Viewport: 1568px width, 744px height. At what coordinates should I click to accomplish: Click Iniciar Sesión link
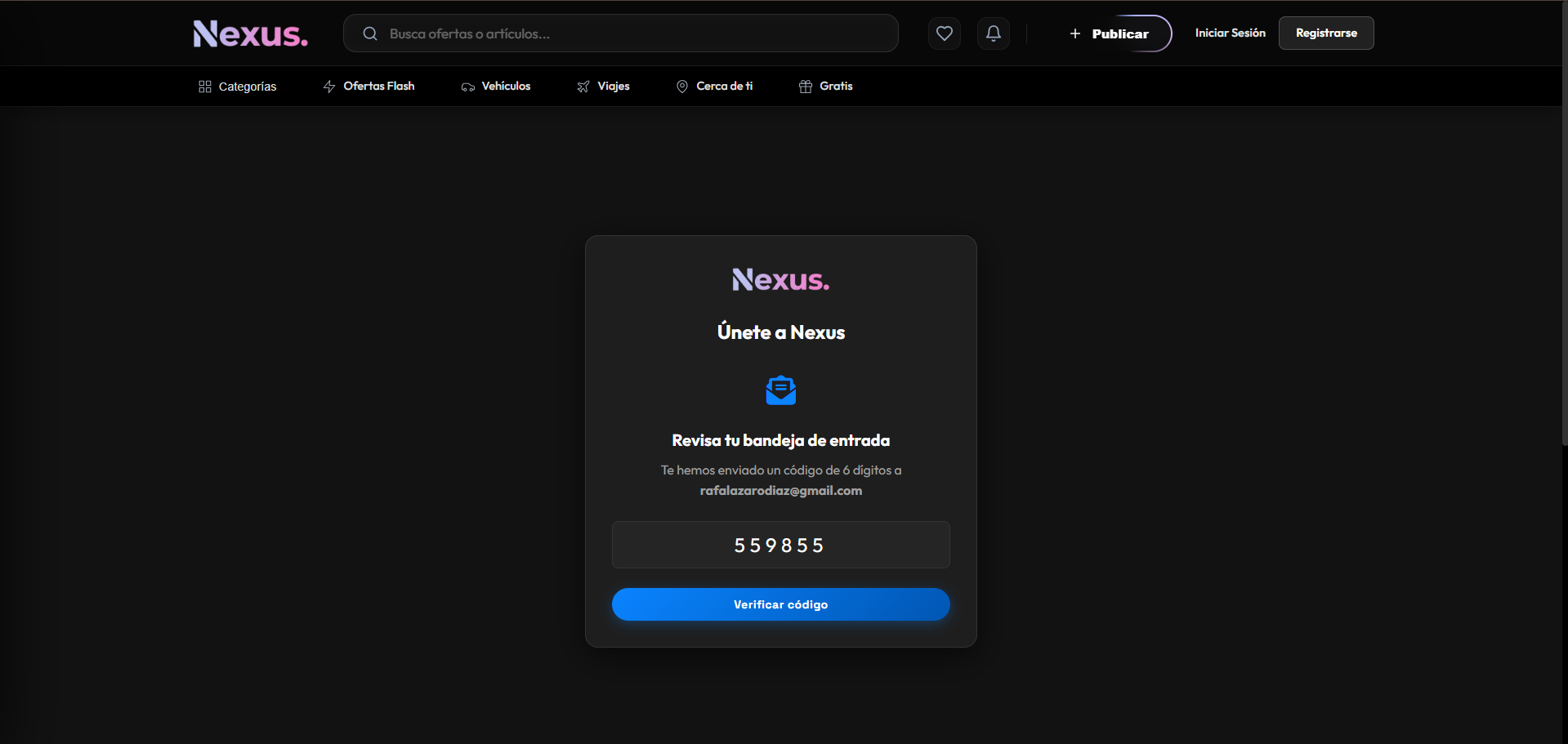[1230, 33]
